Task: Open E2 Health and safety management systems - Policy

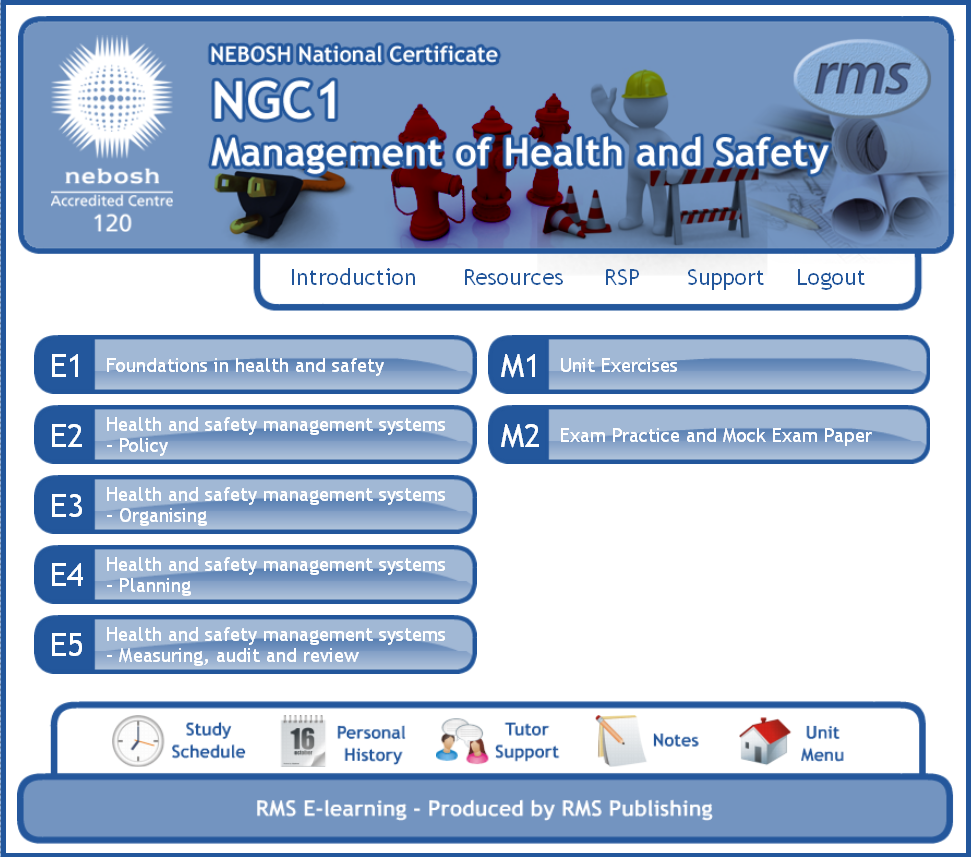Action: coord(255,435)
